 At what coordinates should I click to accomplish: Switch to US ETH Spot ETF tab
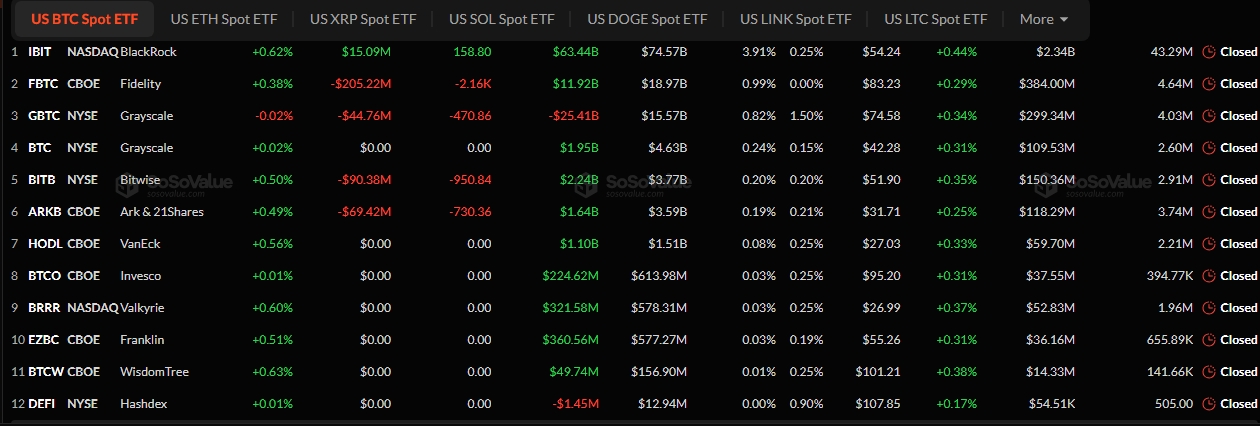coord(222,19)
